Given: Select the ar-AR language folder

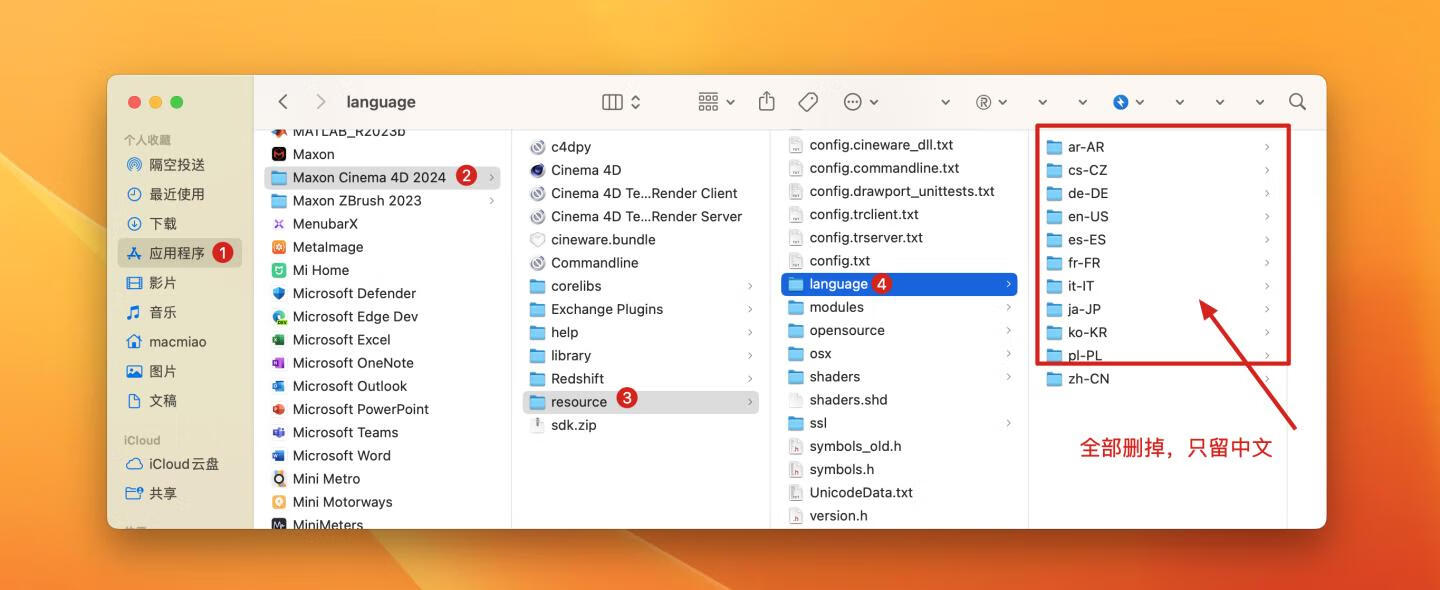Looking at the screenshot, I should click(1158, 147).
